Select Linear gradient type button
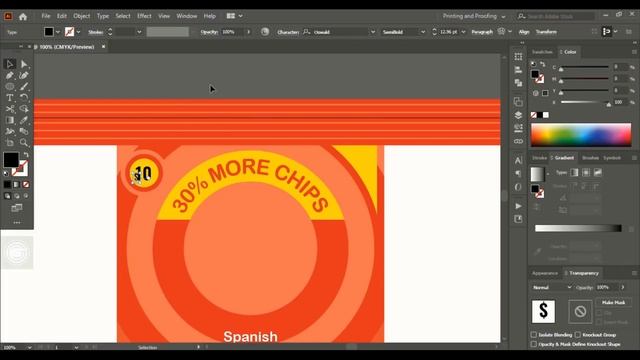This screenshot has height=360, width=640. 574,173
